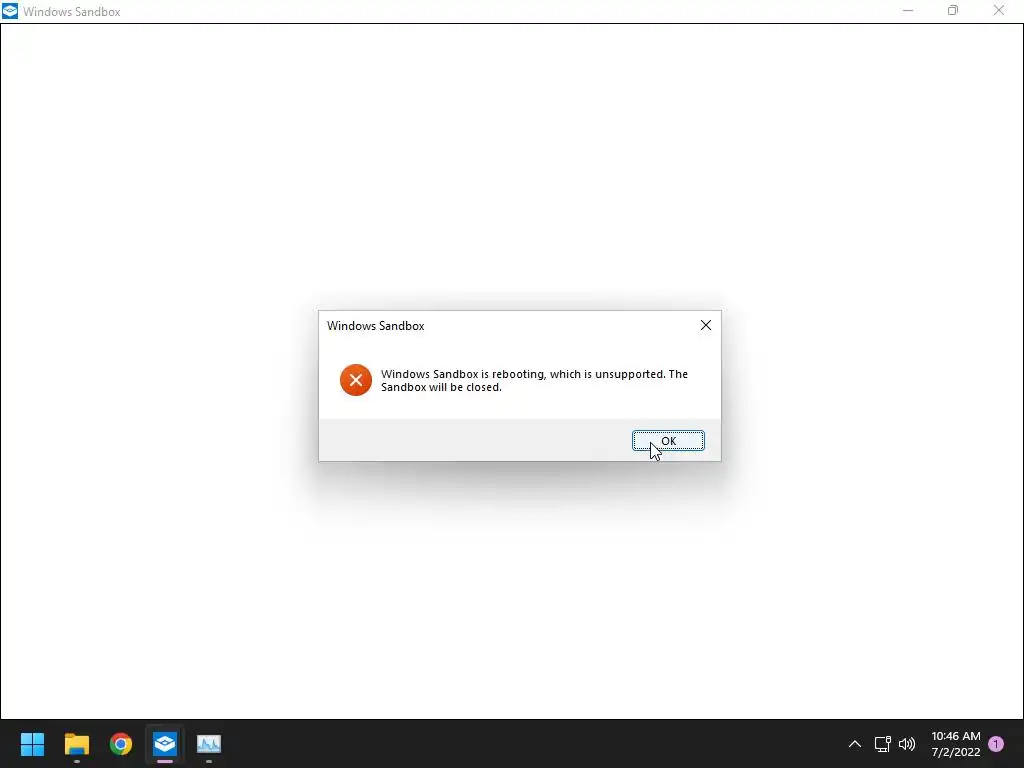The width and height of the screenshot is (1024, 768).
Task: Close the Windows Sandbox main window
Action: click(x=999, y=11)
